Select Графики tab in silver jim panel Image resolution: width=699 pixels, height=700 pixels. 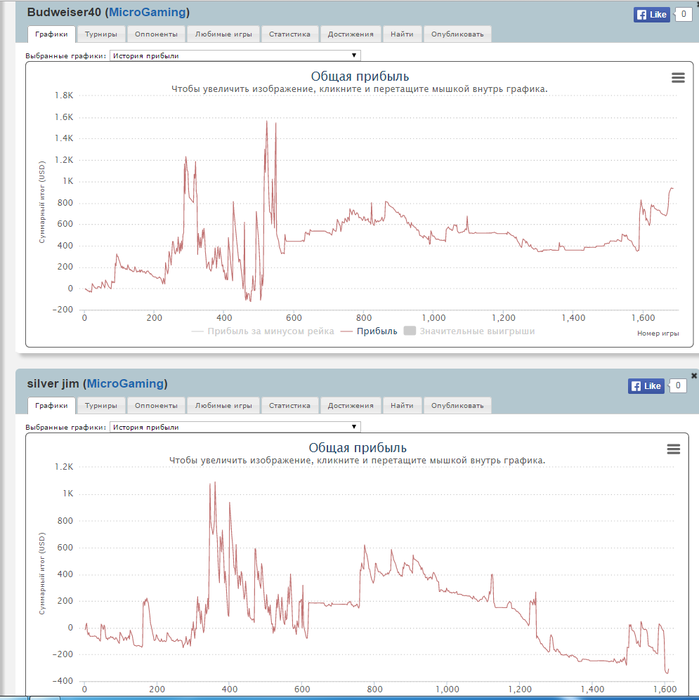pyautogui.click(x=51, y=406)
